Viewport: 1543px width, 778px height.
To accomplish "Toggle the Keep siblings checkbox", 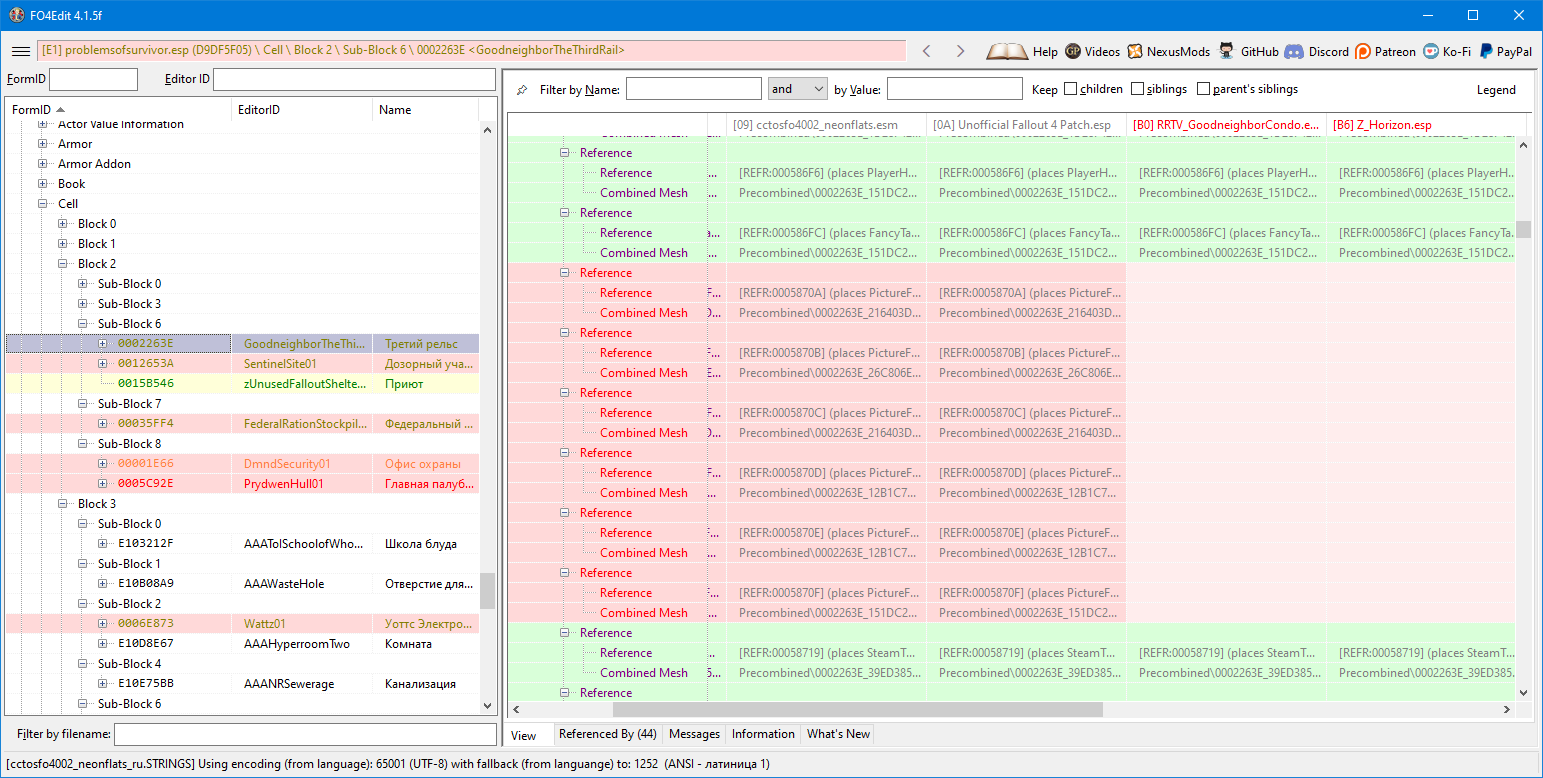I will click(x=1137, y=89).
